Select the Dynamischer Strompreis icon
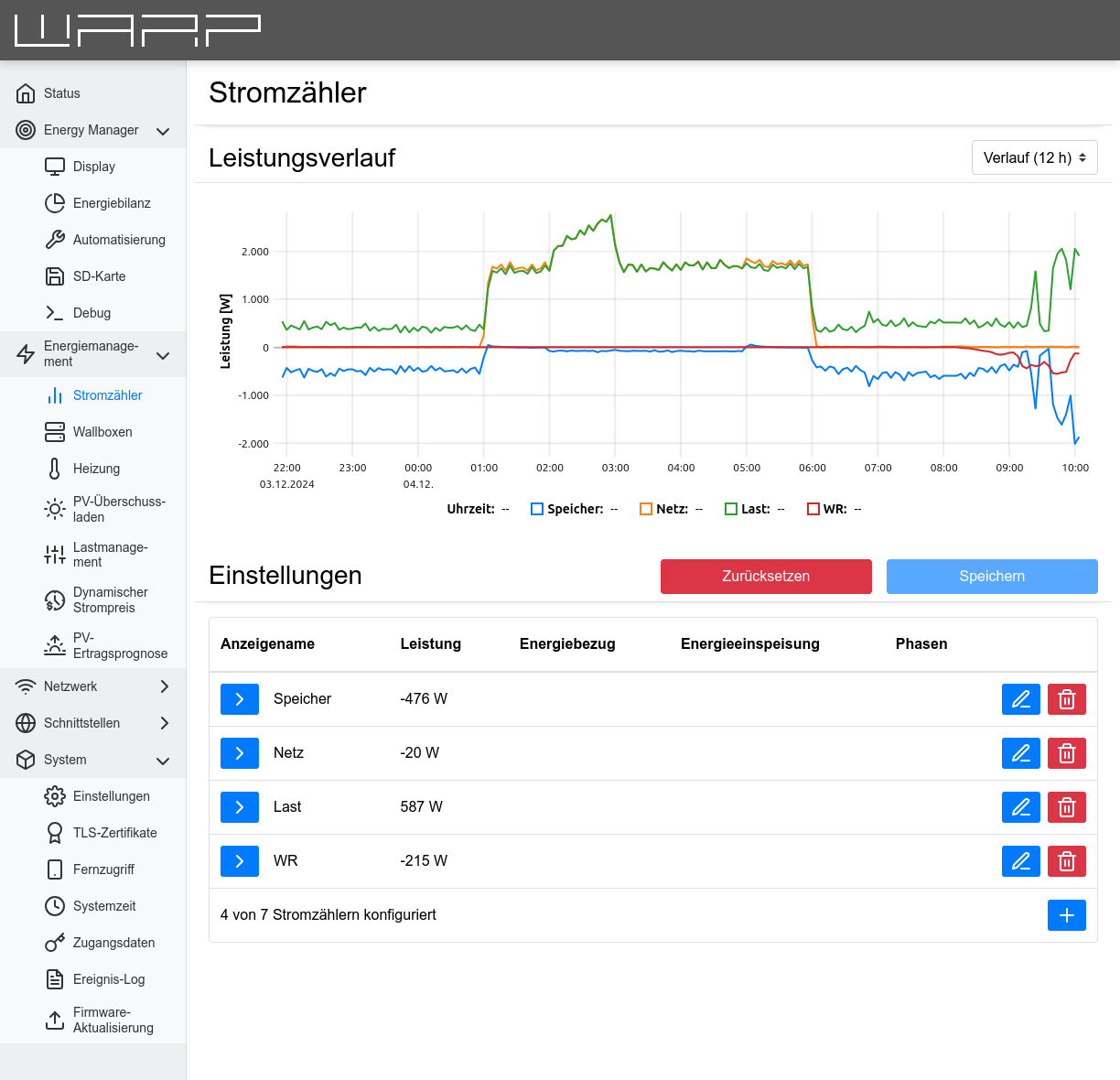1120x1080 pixels. 55,599
